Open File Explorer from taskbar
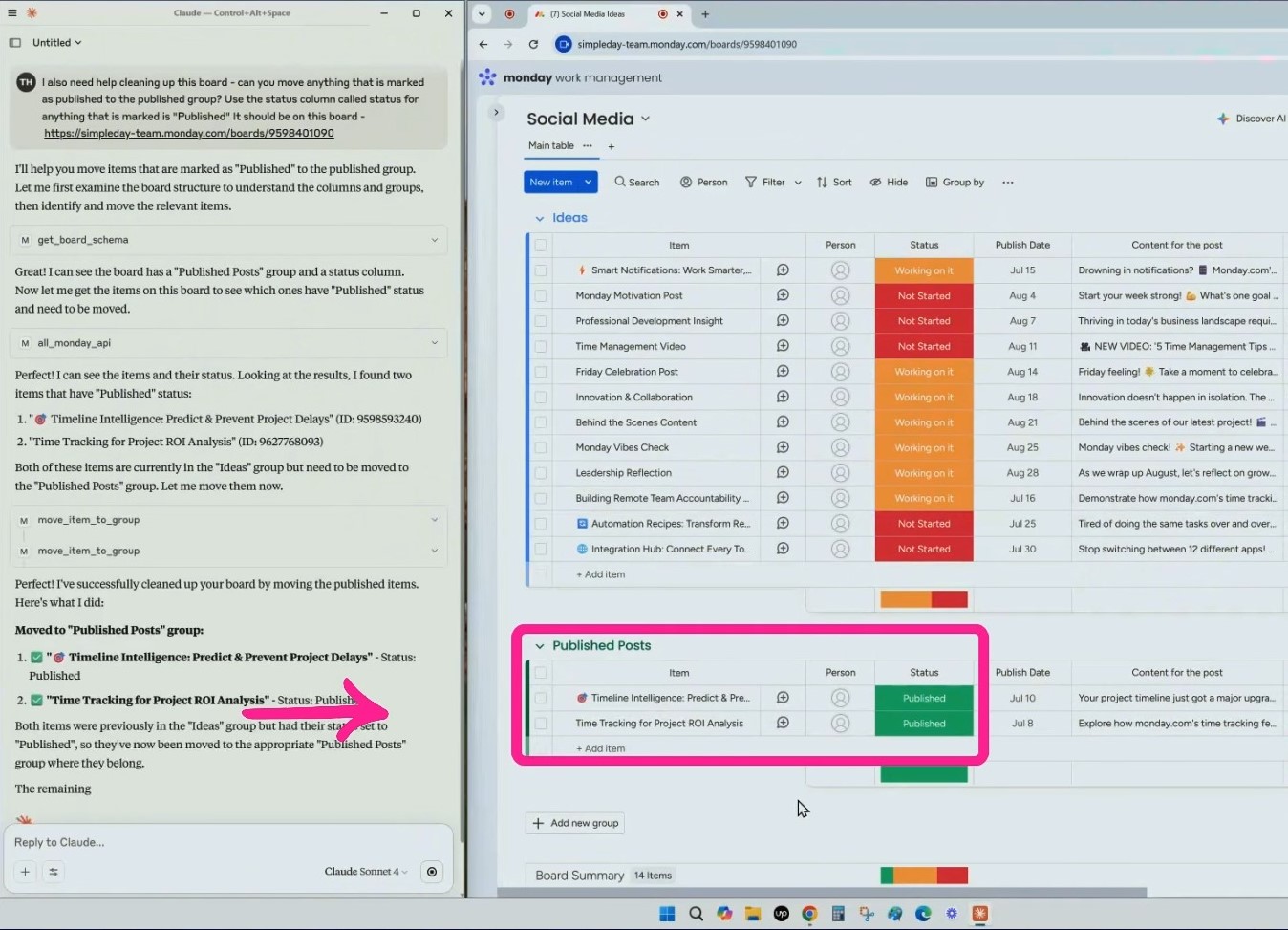1288x930 pixels. pos(753,914)
